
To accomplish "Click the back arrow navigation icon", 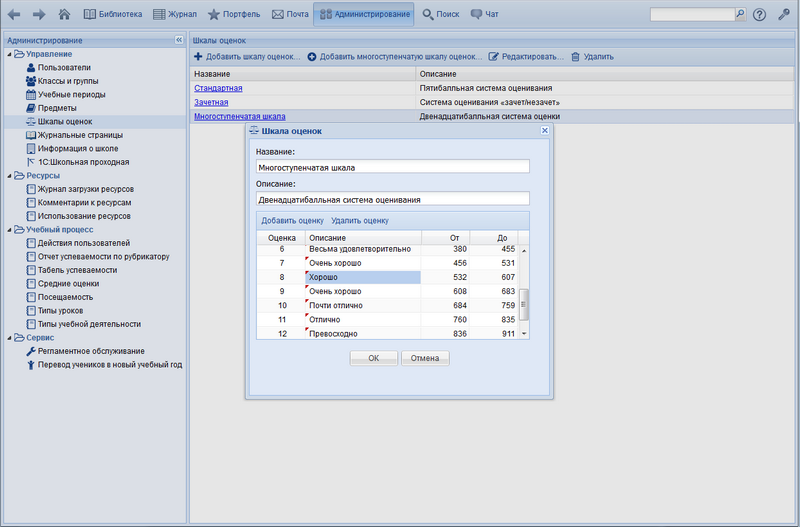I will coord(14,14).
